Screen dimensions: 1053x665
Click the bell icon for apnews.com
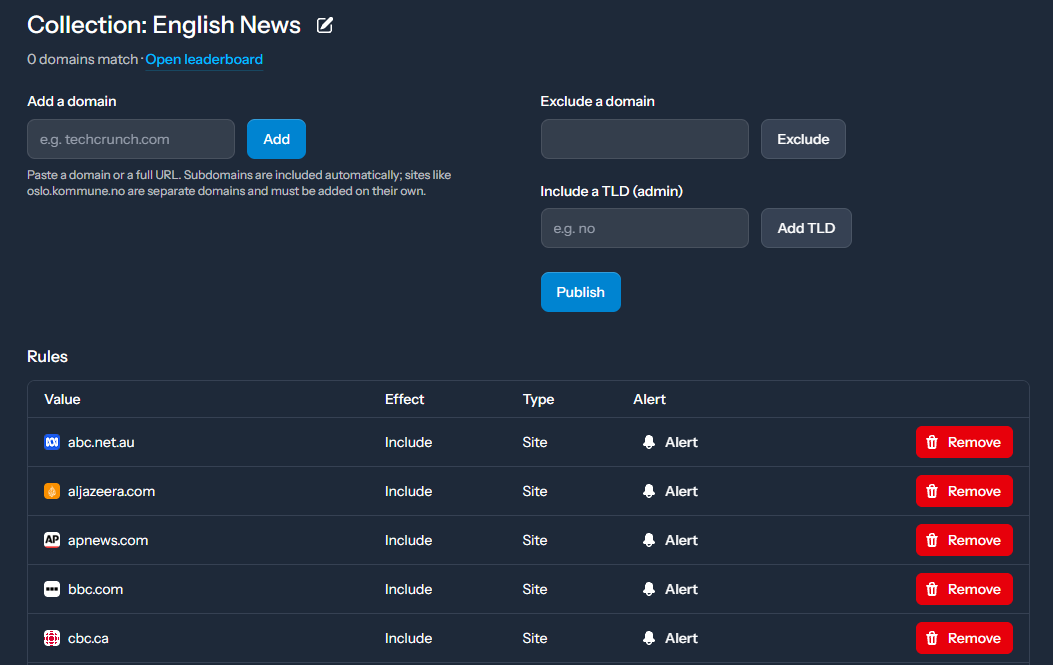pos(649,540)
